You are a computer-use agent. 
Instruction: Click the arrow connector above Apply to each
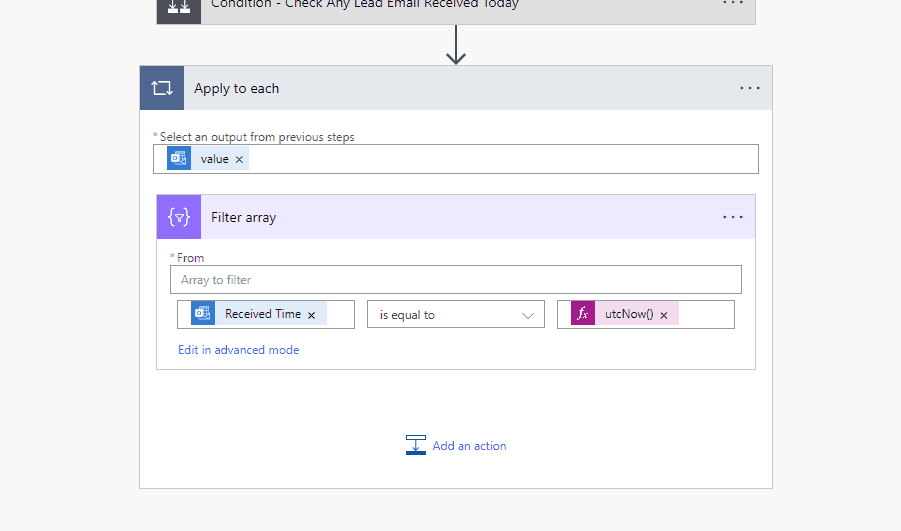[x=456, y=45]
